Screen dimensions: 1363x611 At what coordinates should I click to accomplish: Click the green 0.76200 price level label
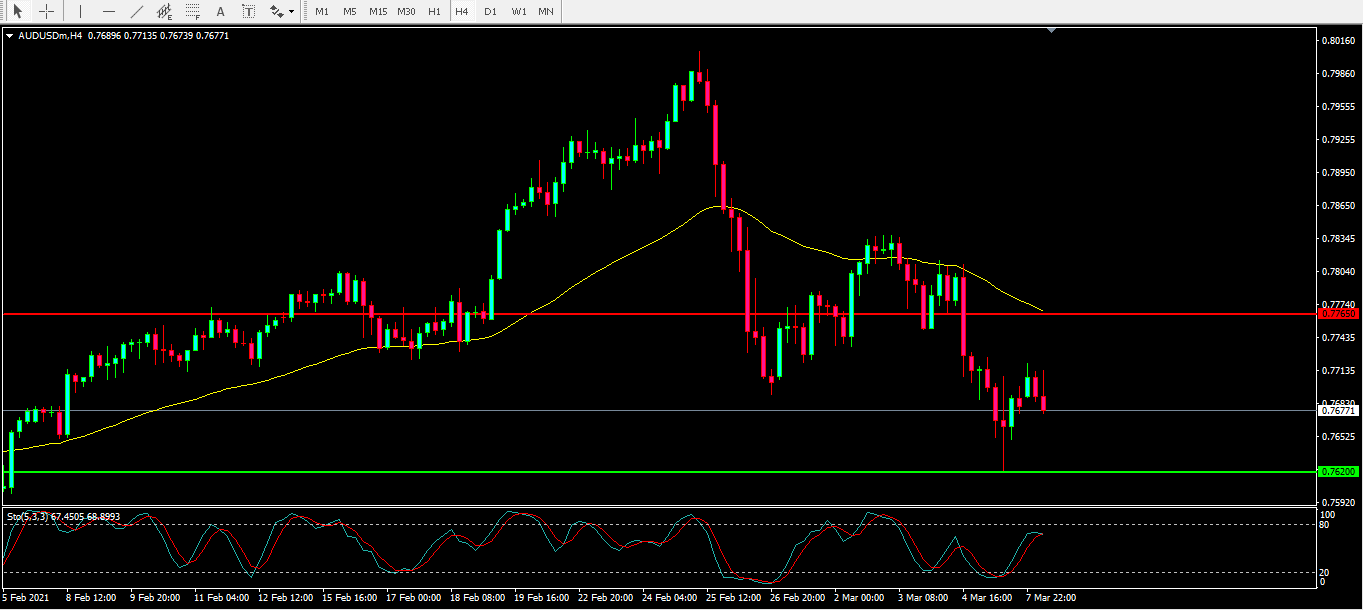coord(1338,472)
